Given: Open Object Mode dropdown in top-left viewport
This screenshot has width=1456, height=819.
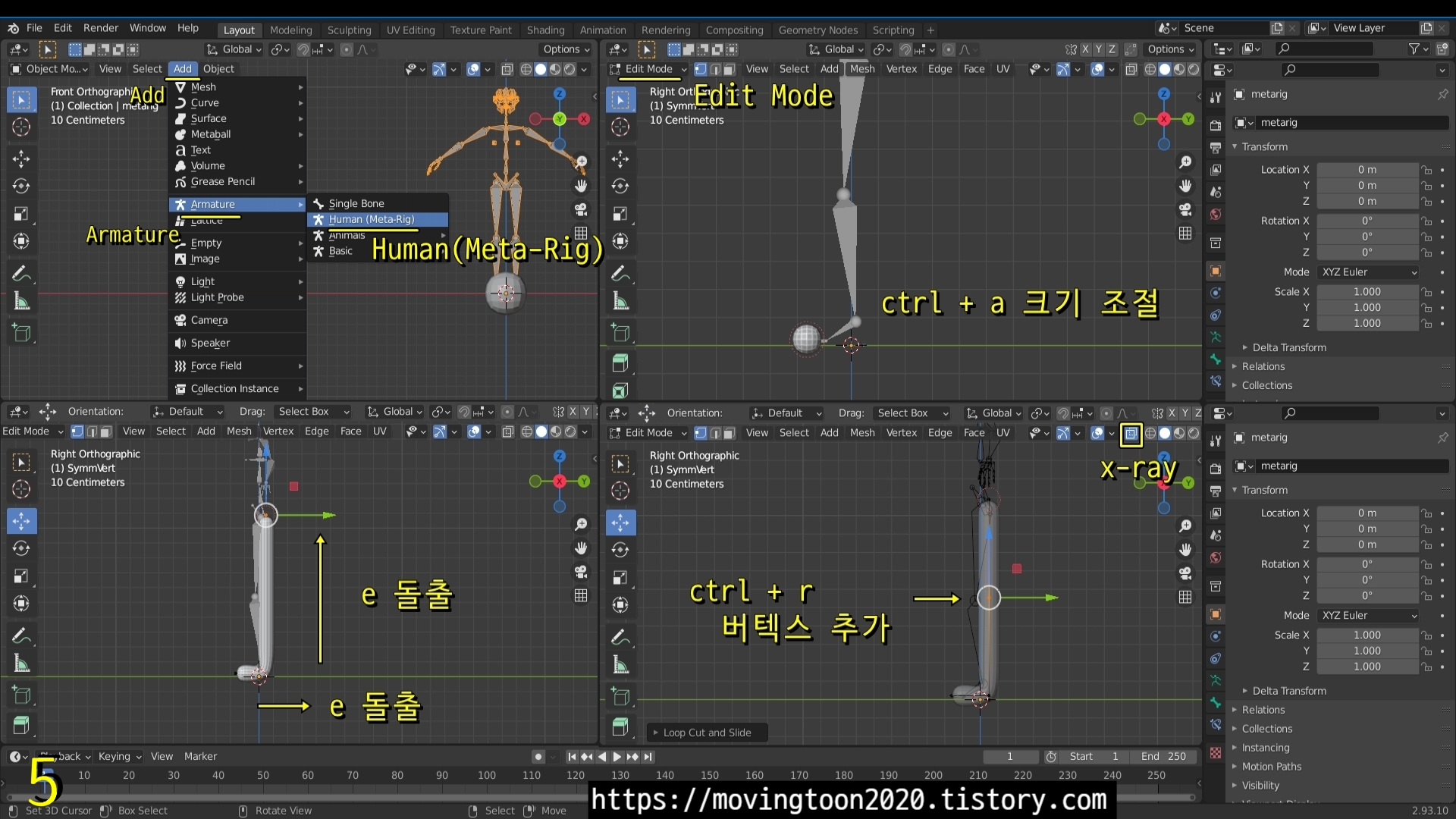Looking at the screenshot, I should point(49,69).
